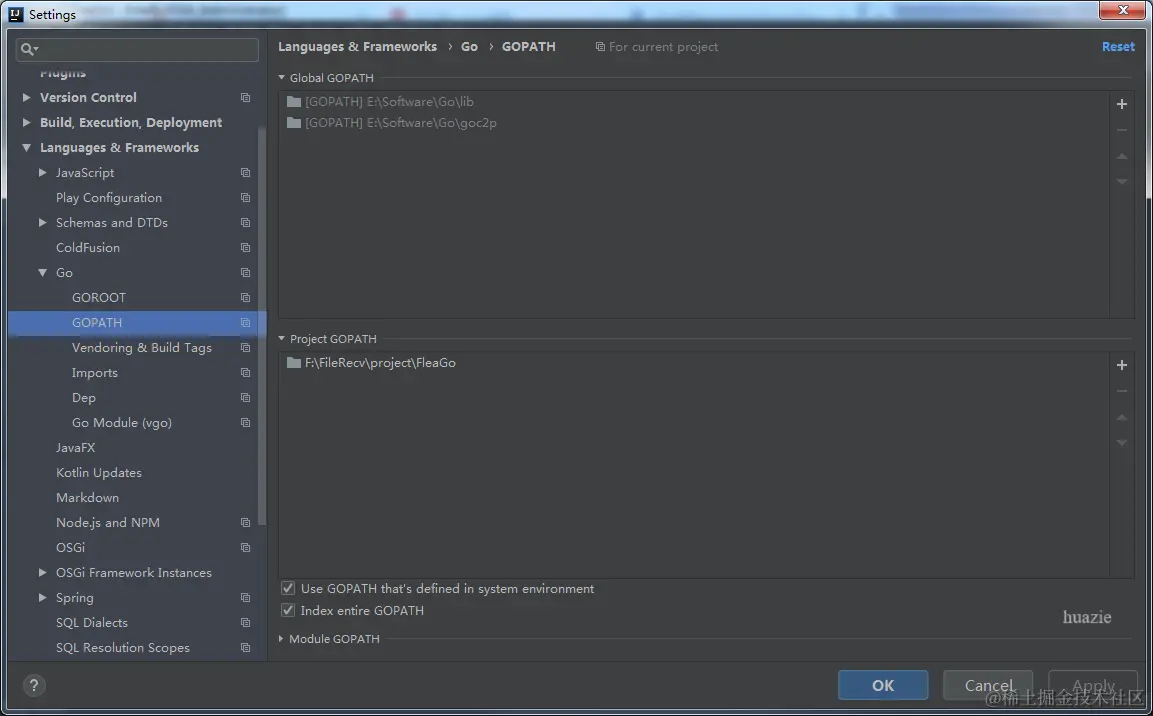Click the help question mark icon
The width and height of the screenshot is (1153, 716).
point(34,685)
